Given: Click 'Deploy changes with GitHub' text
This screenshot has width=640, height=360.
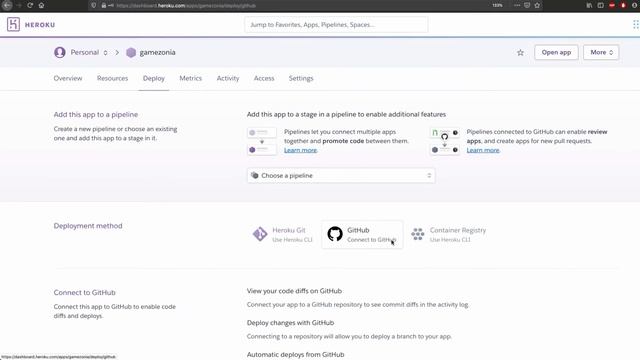Looking at the screenshot, I should (x=291, y=323).
